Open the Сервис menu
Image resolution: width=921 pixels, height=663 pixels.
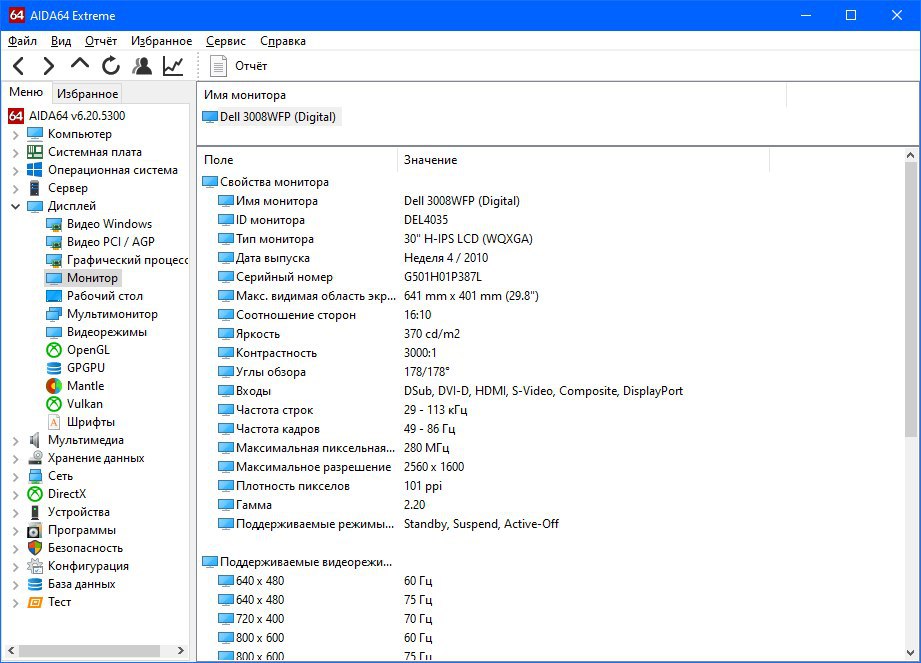click(226, 41)
